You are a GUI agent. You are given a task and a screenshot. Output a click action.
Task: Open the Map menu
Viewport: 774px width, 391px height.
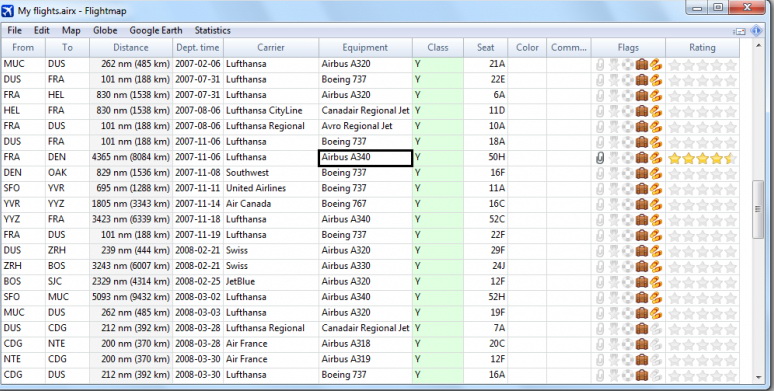(x=71, y=31)
